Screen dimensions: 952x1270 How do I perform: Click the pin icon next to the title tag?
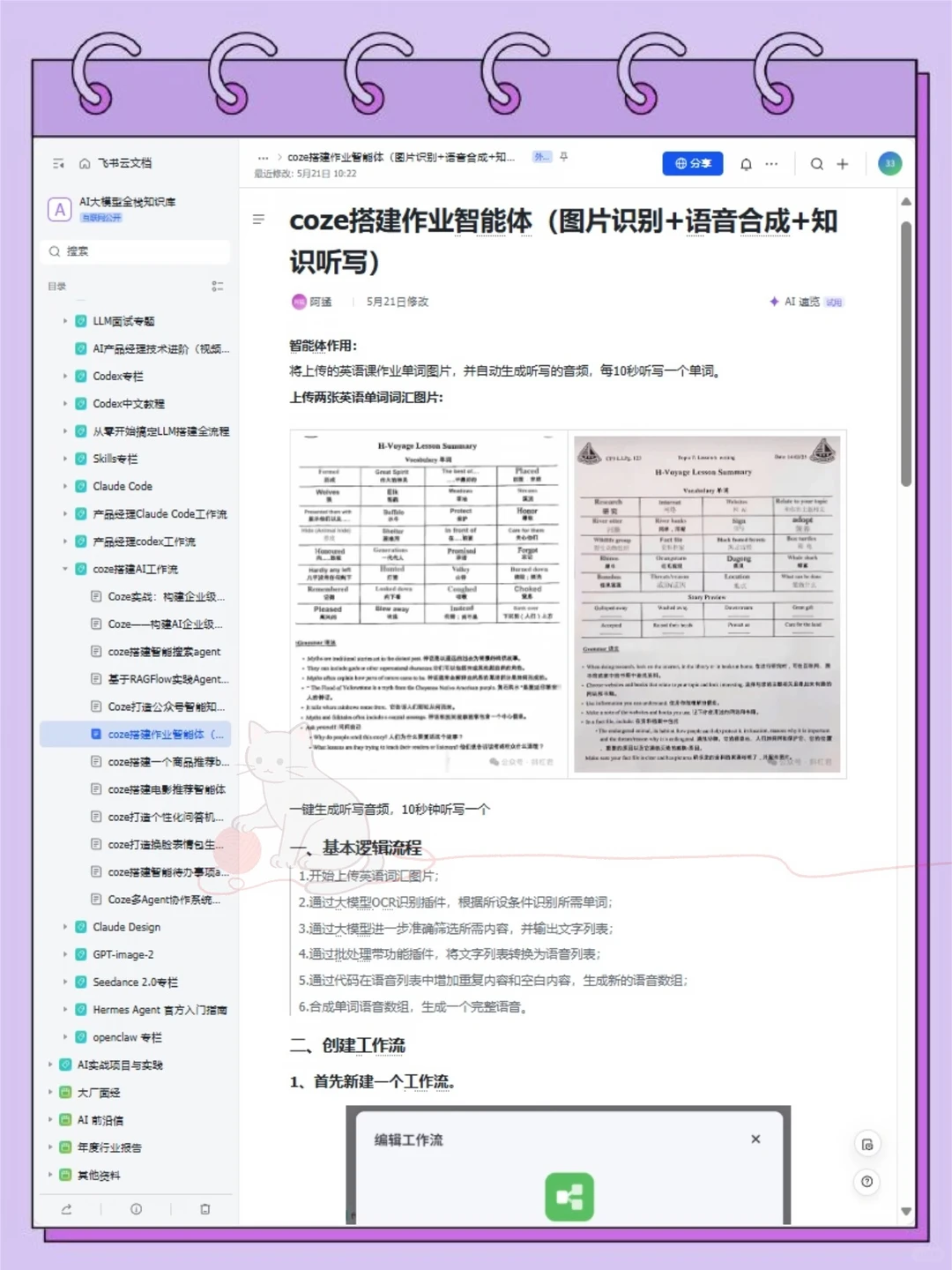pyautogui.click(x=563, y=157)
